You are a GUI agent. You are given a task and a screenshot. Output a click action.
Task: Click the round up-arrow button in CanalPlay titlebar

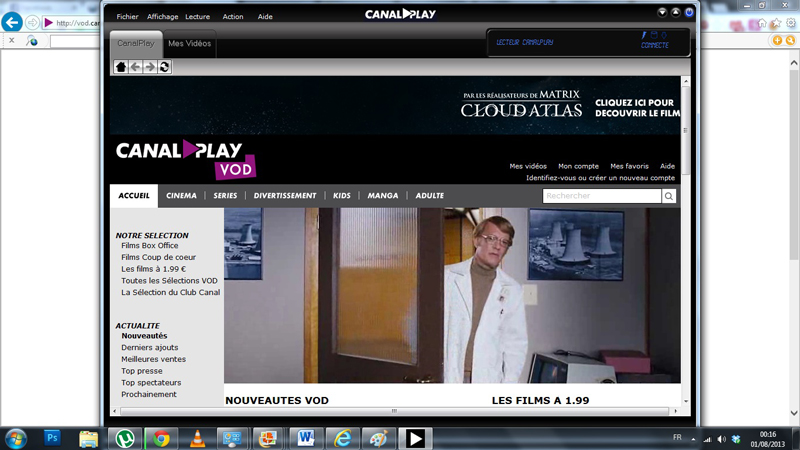676,13
